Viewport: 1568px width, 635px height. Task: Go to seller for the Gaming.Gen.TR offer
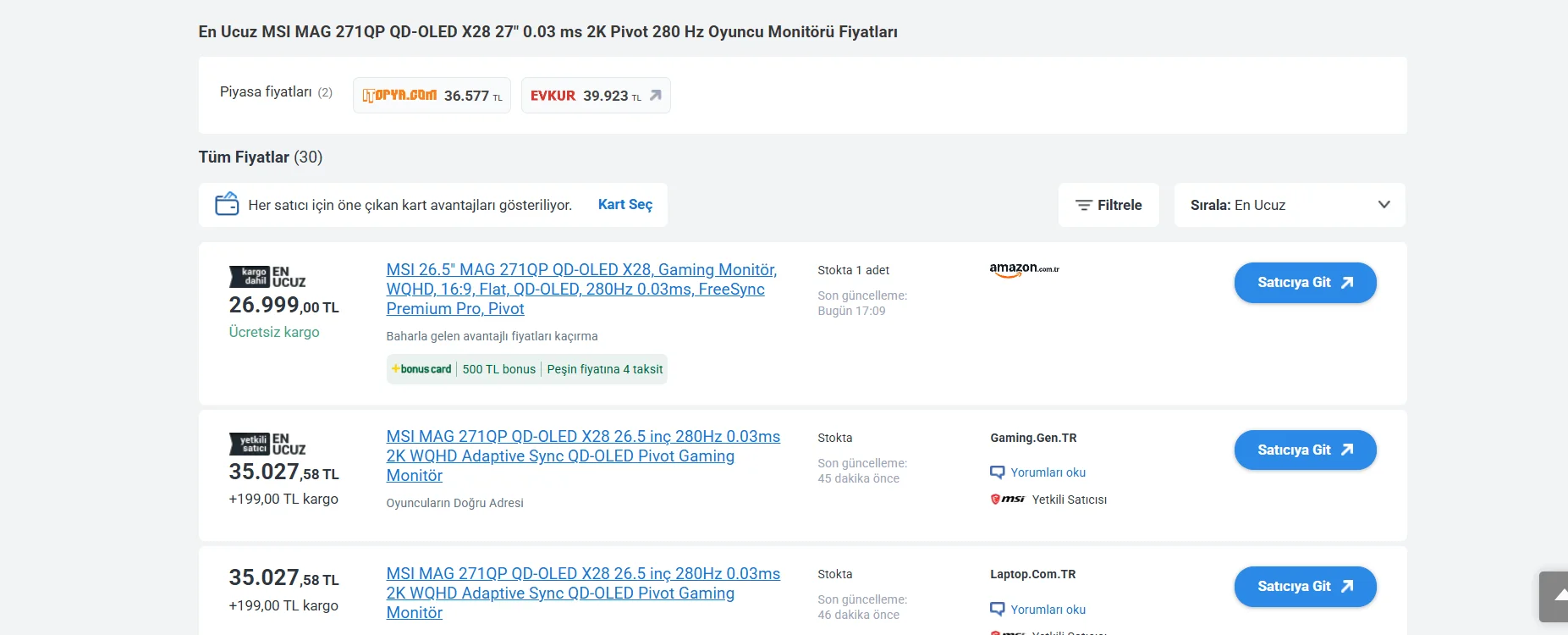tap(1305, 450)
